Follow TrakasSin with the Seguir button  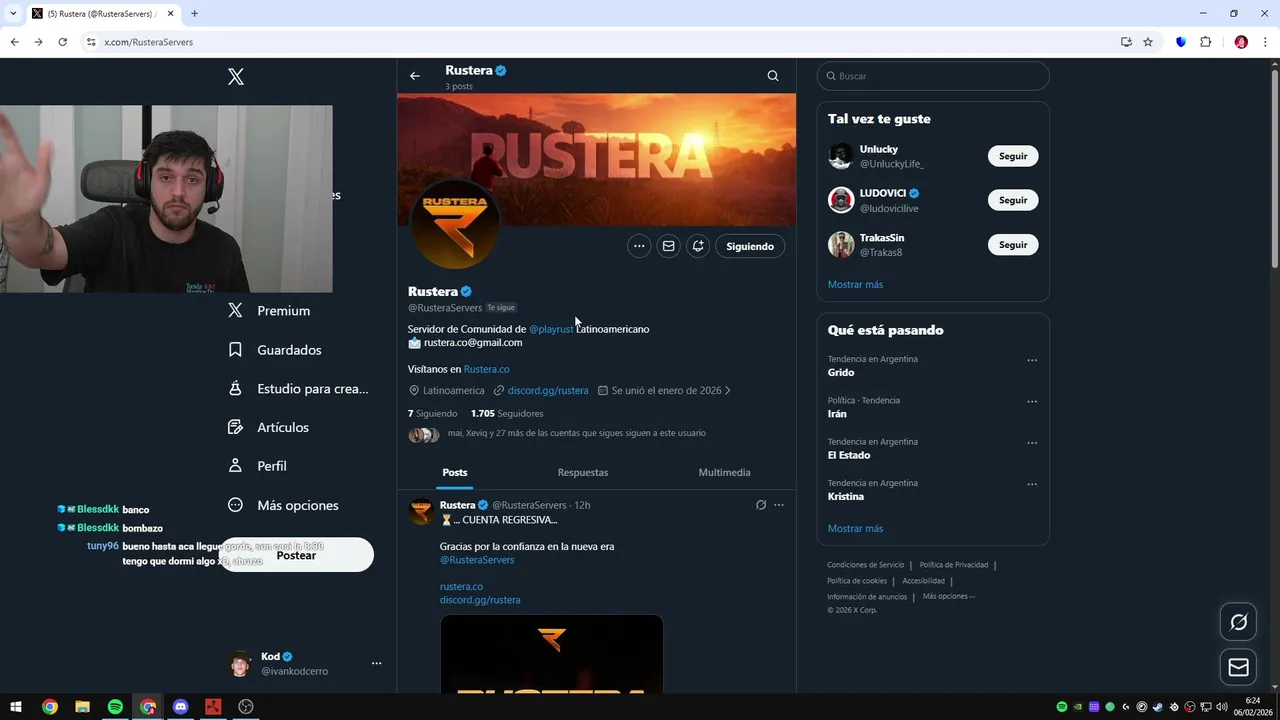pos(1013,244)
